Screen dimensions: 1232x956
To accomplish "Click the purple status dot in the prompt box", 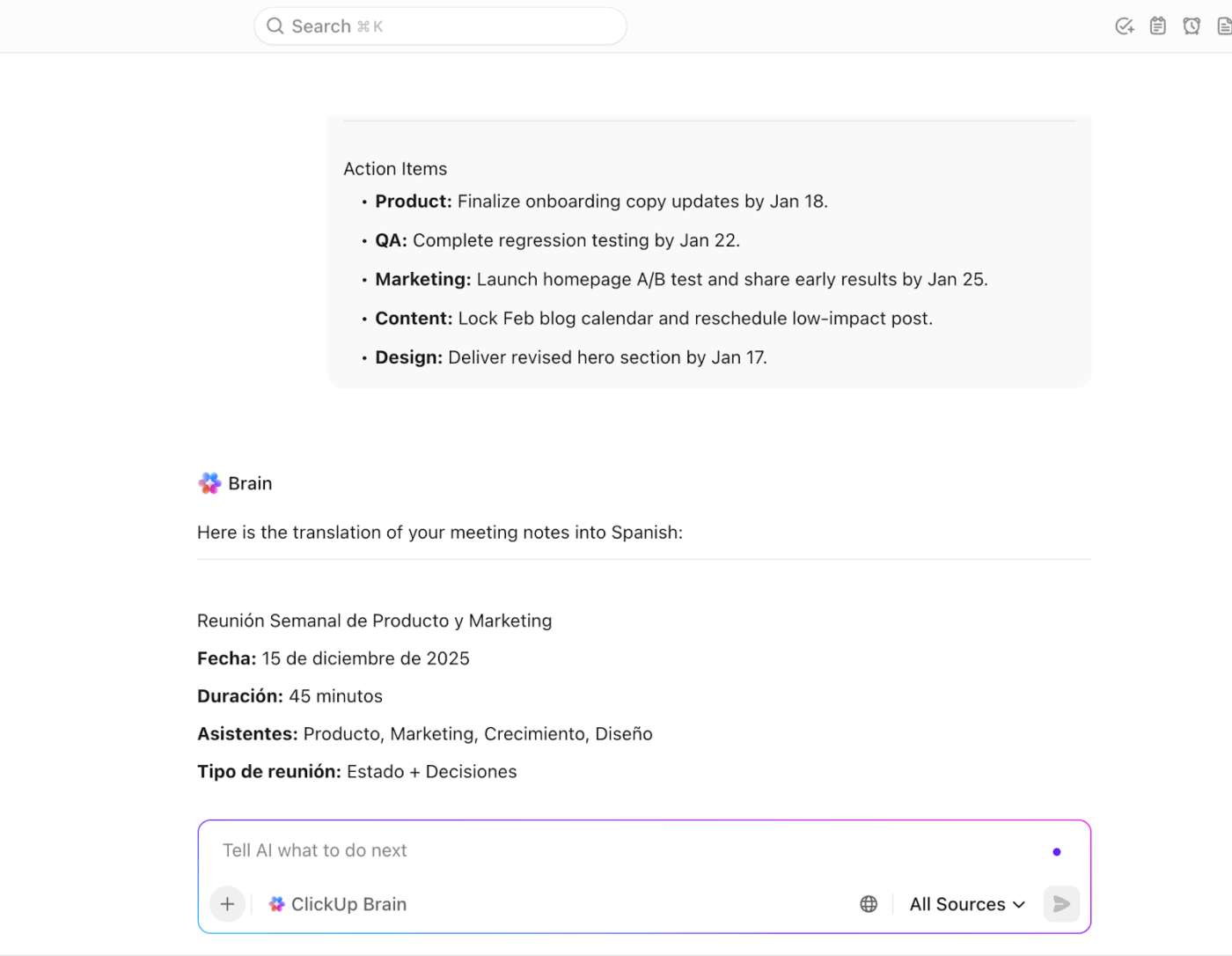I will (1056, 851).
